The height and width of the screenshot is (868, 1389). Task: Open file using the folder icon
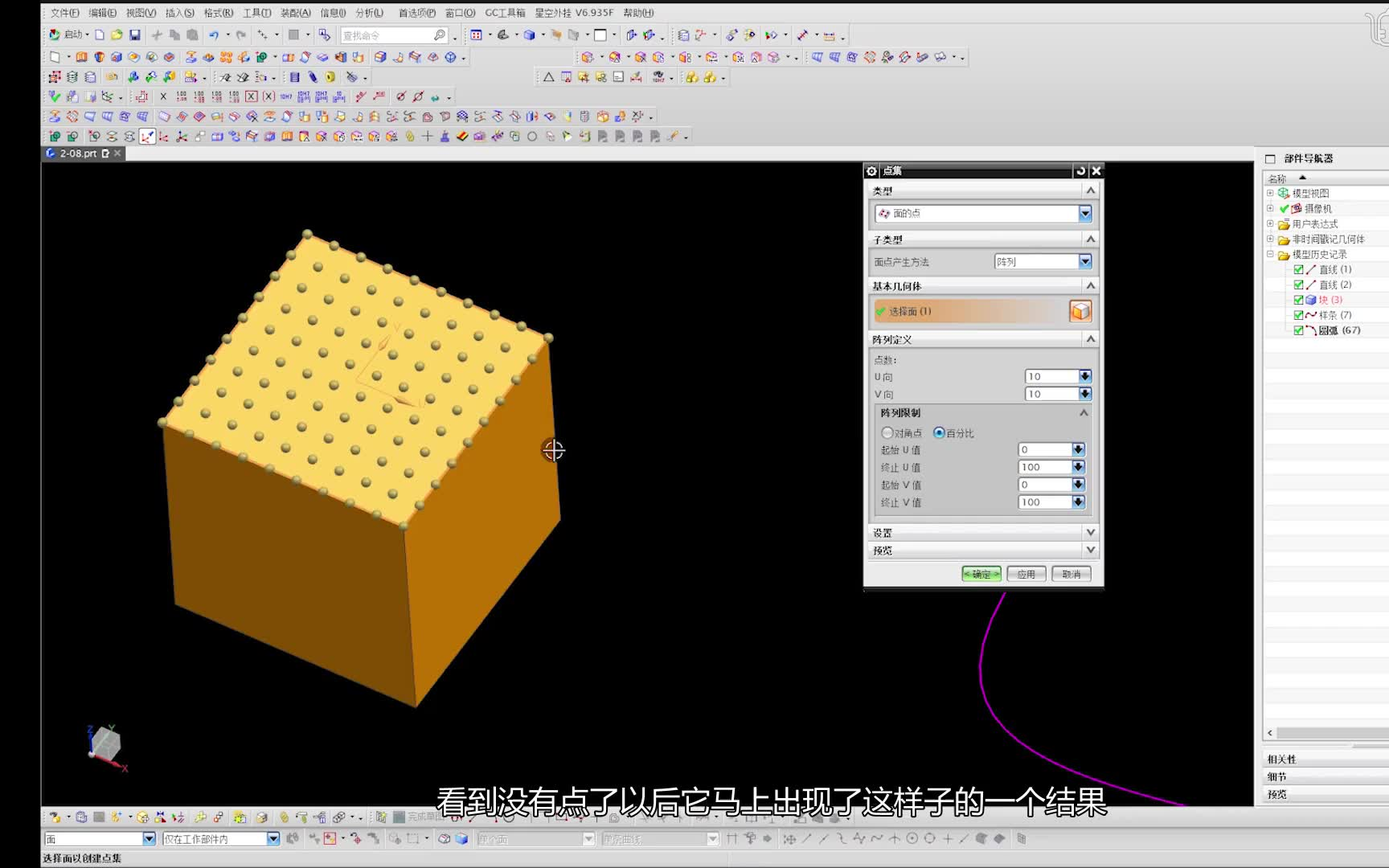click(117, 35)
